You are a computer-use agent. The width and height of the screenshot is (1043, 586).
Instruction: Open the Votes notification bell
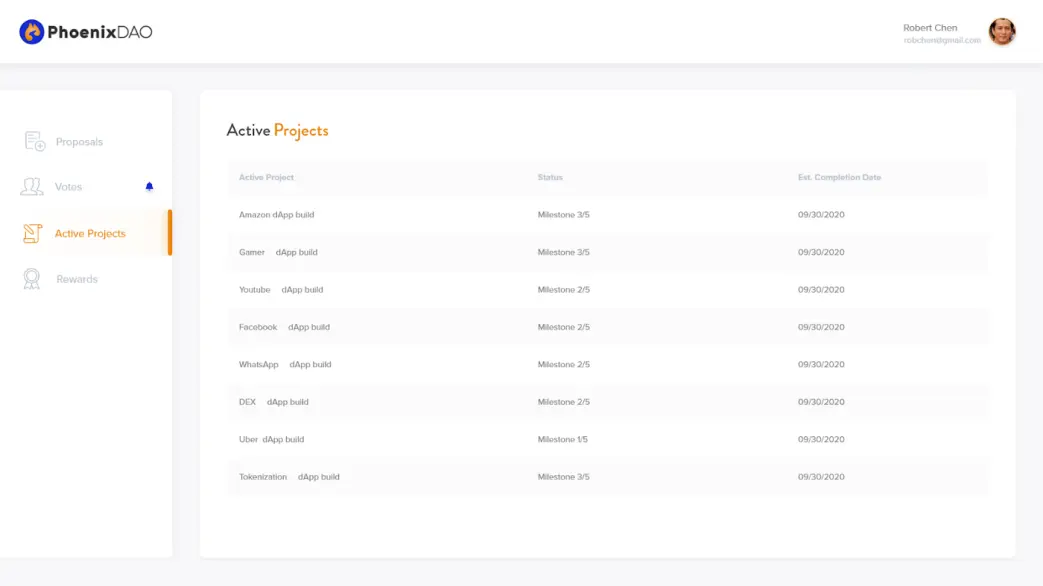tap(149, 187)
